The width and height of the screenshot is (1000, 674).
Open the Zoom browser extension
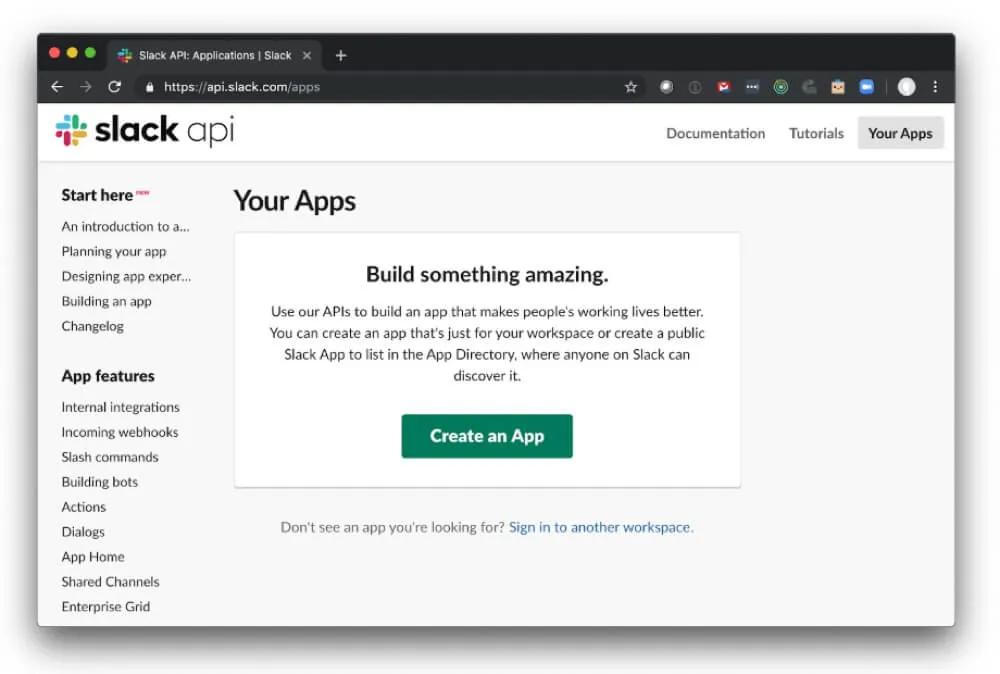pyautogui.click(x=864, y=87)
